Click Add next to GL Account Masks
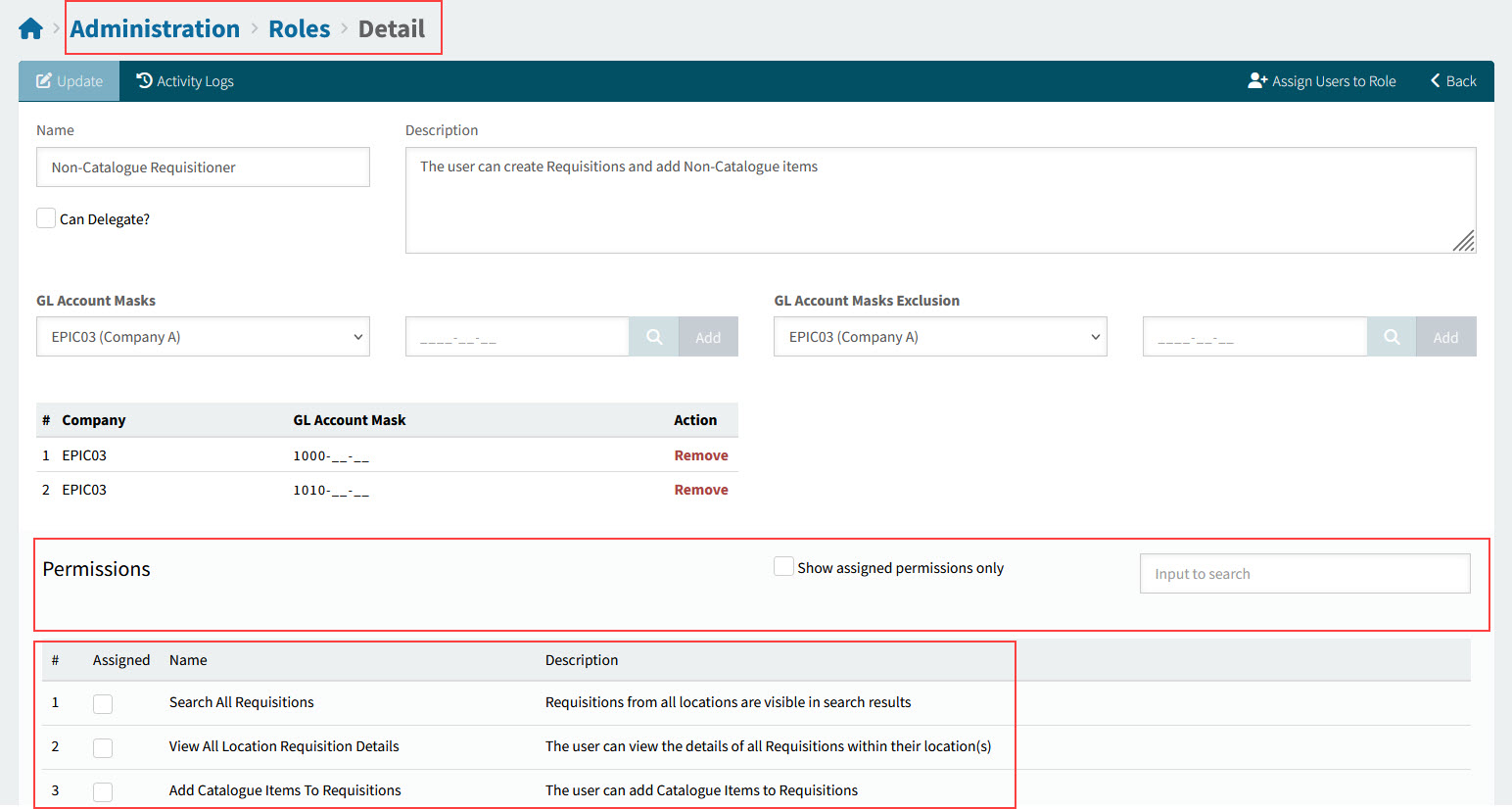 pyautogui.click(x=707, y=336)
